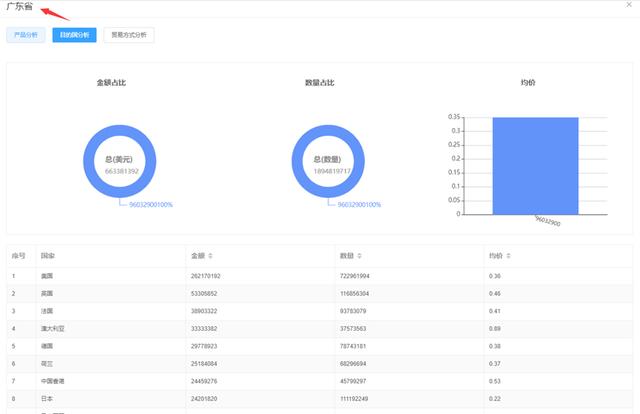640x414 pixels.
Task: Click the sort icon next to 金额
Action: point(210,256)
